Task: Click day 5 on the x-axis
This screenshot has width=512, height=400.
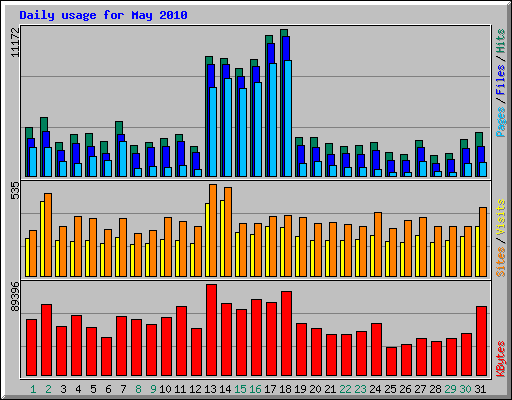Action: [x=93, y=389]
